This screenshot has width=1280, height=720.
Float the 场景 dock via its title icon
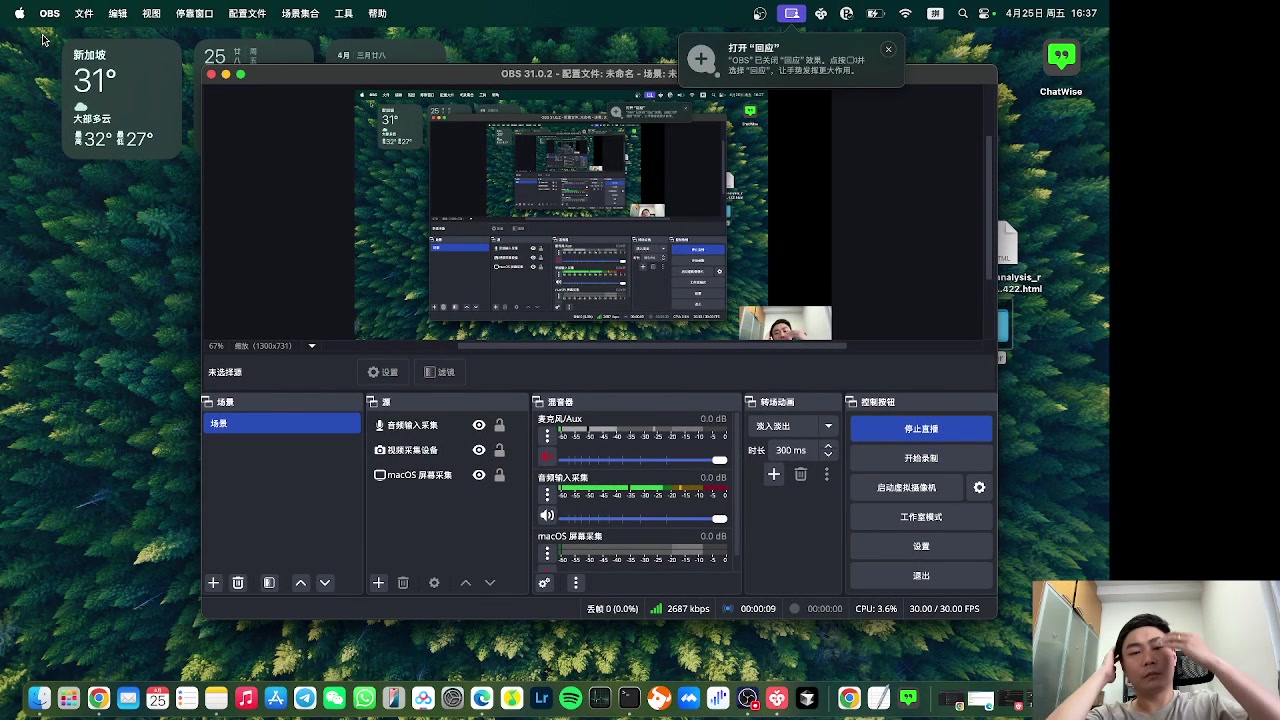click(x=208, y=402)
